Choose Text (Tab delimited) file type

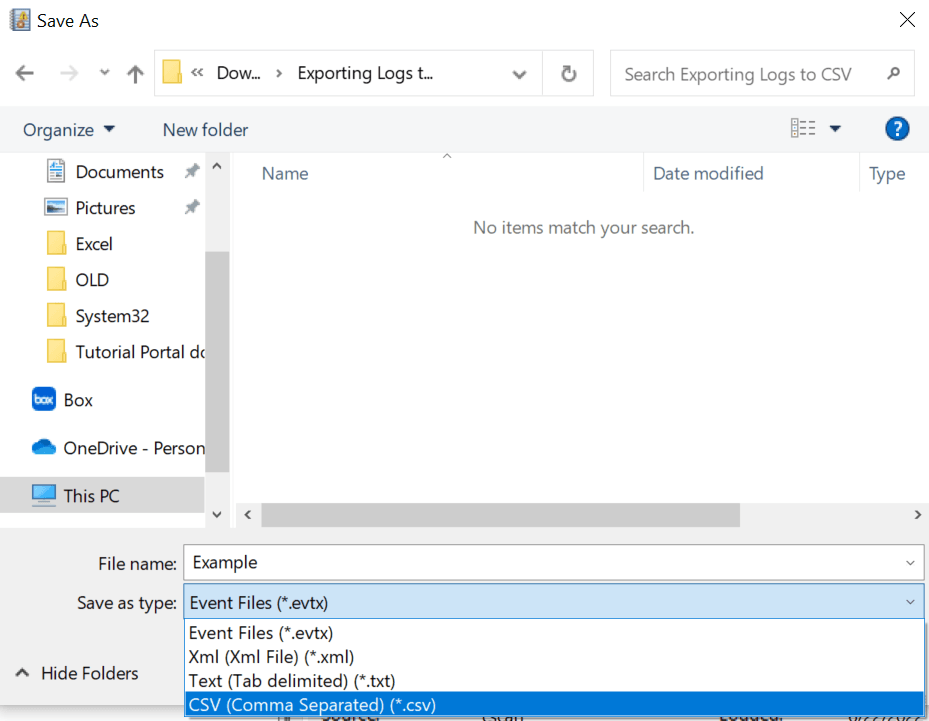coord(291,681)
